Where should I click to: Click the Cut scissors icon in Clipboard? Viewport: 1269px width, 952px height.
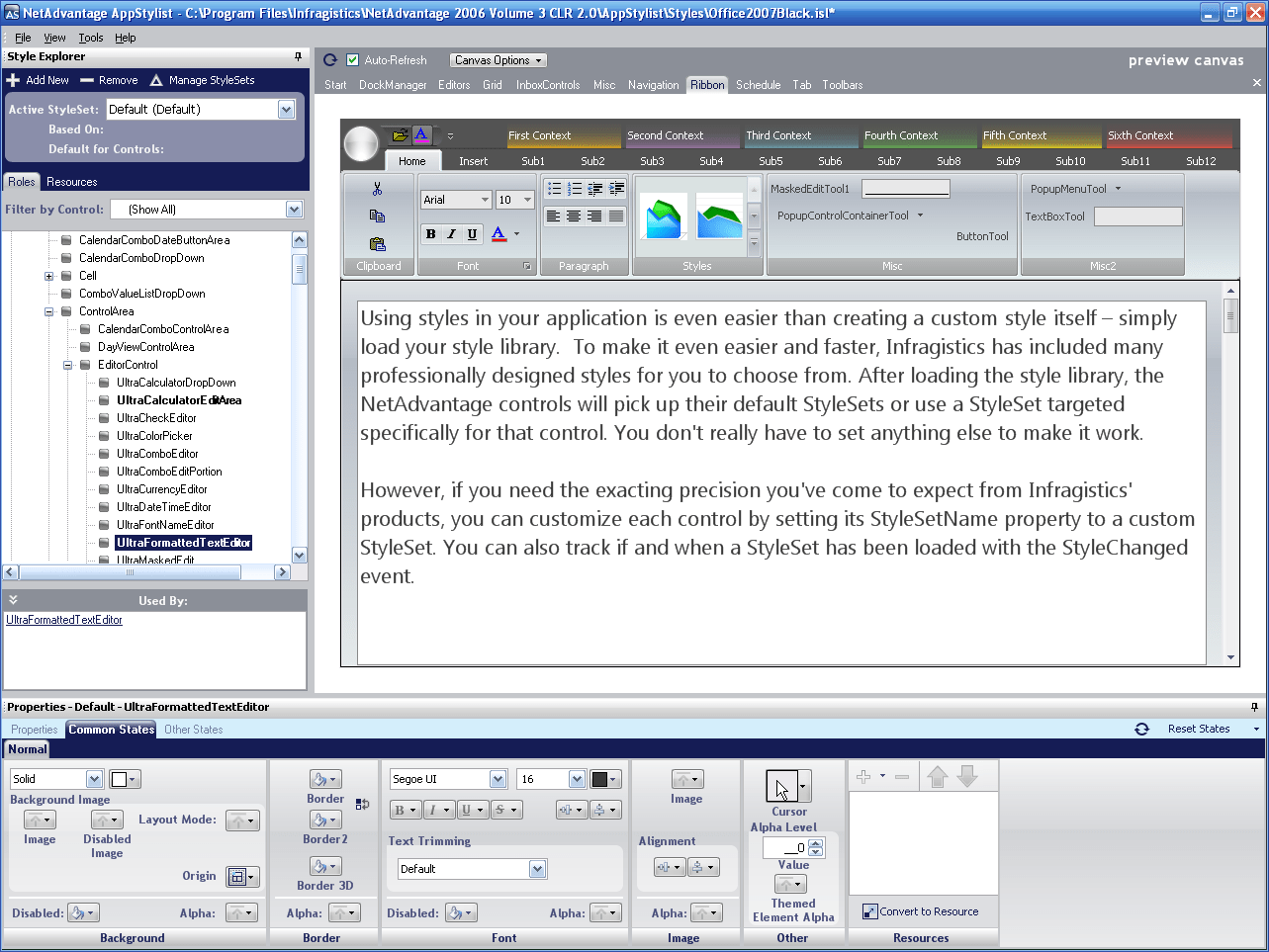[x=377, y=189]
